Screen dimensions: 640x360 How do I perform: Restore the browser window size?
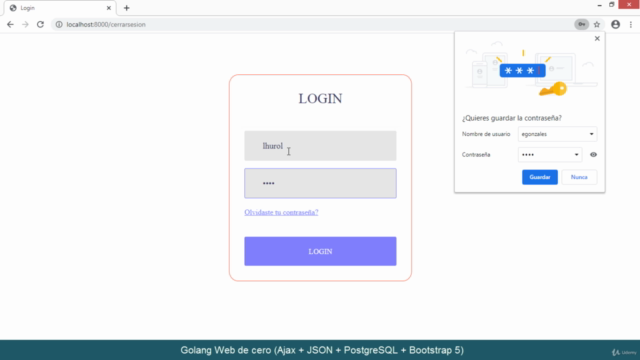(x=611, y=5)
